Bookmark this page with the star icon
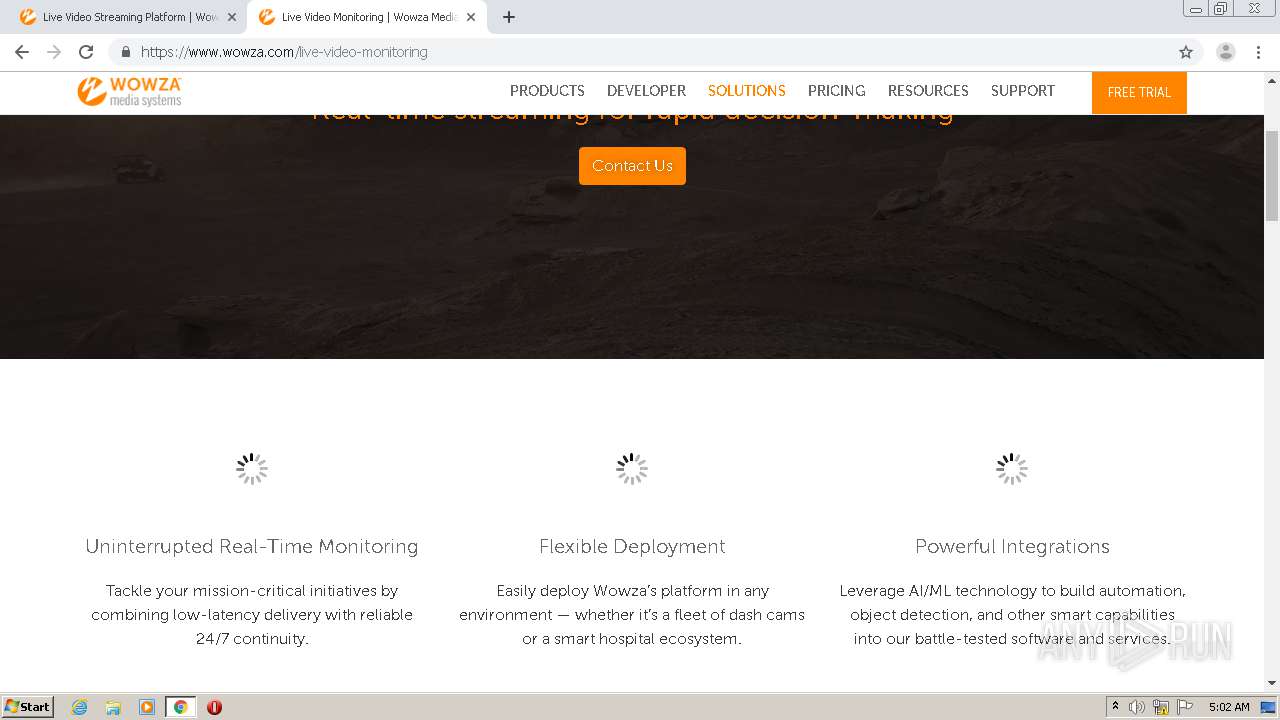 click(x=1186, y=52)
